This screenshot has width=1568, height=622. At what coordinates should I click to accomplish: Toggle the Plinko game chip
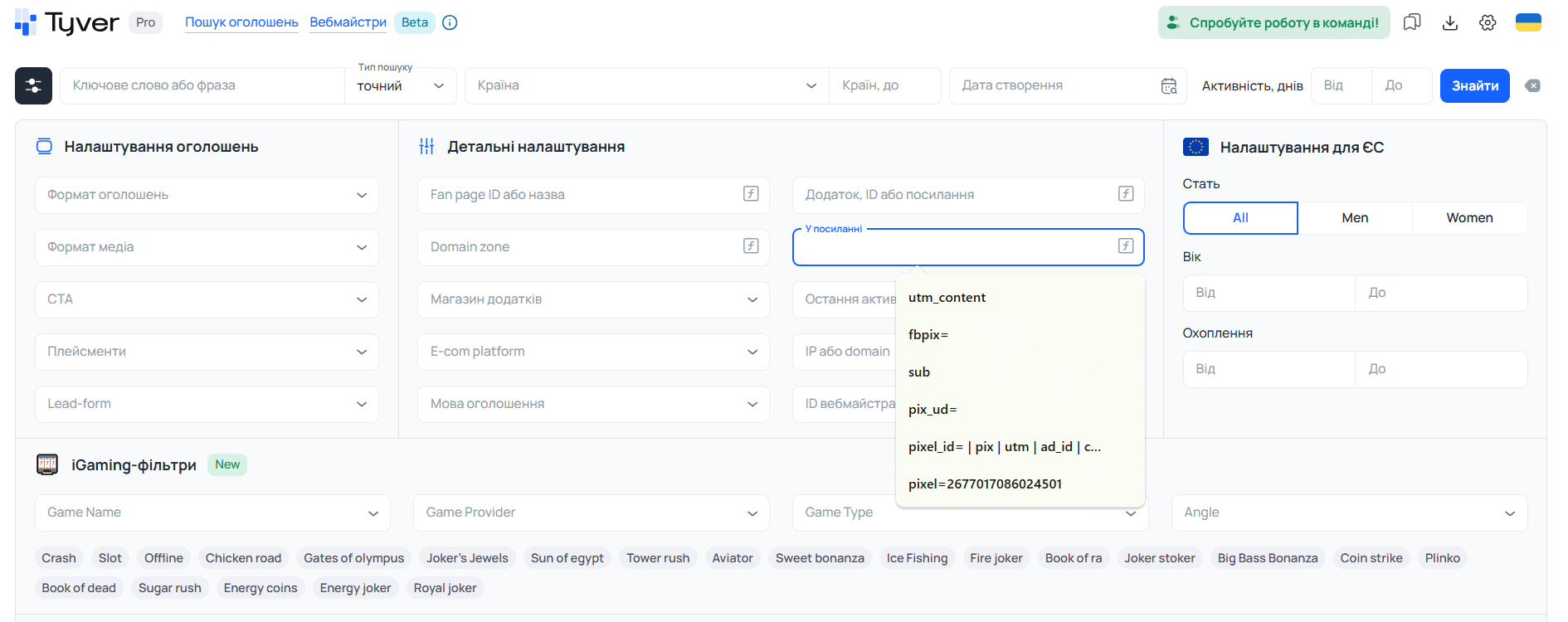point(1442,558)
